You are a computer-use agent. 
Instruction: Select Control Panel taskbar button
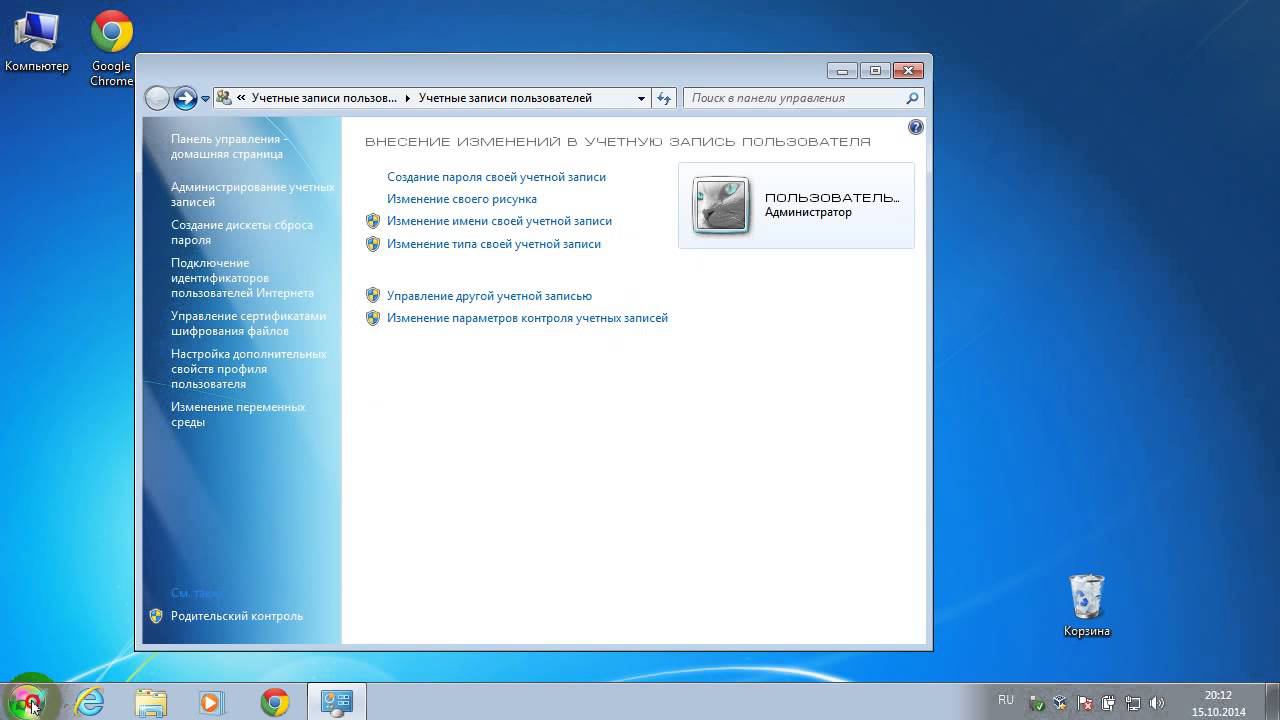(x=336, y=702)
